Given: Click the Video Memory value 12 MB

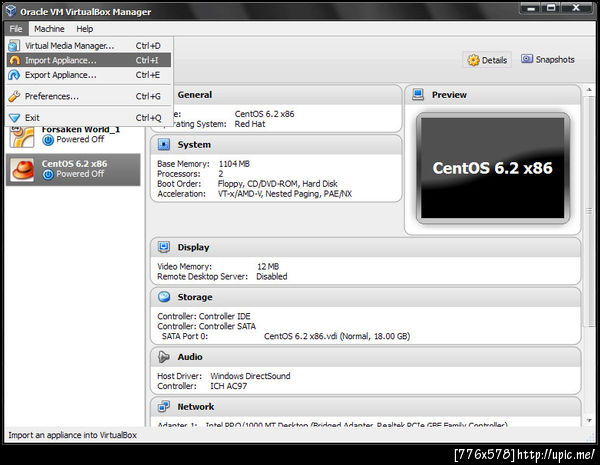Looking at the screenshot, I should (268, 266).
